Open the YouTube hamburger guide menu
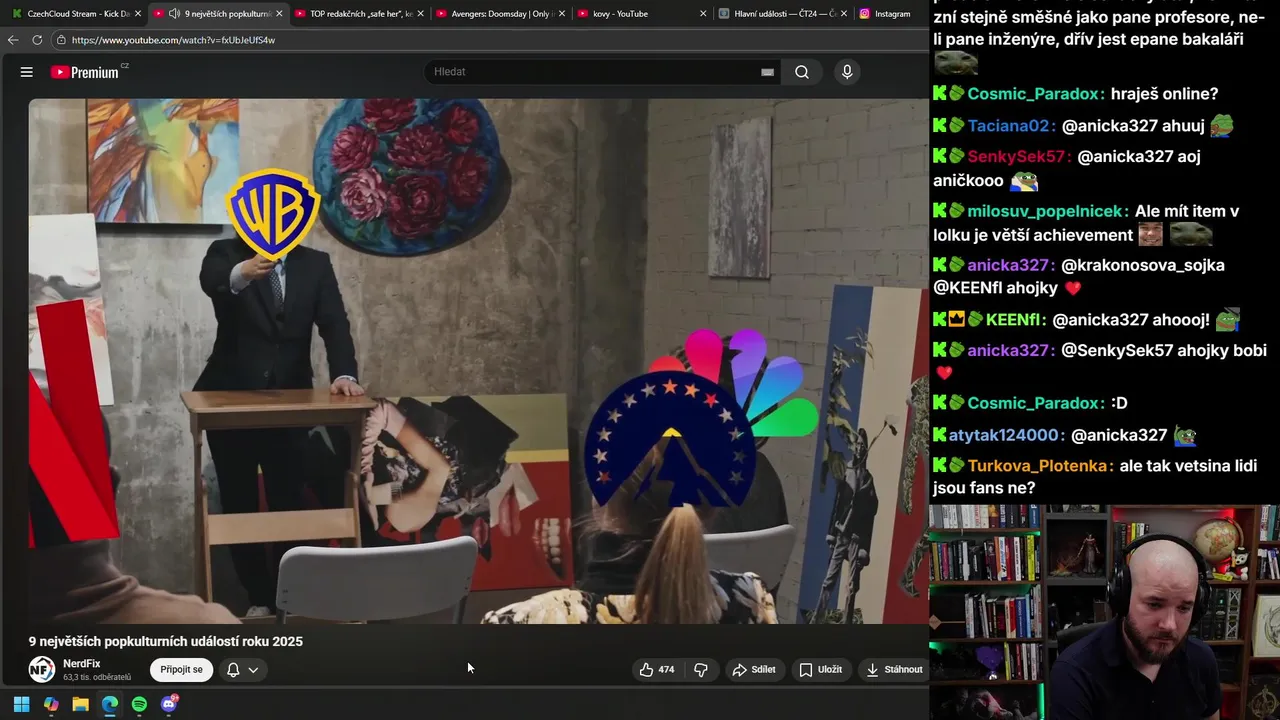 coord(27,72)
